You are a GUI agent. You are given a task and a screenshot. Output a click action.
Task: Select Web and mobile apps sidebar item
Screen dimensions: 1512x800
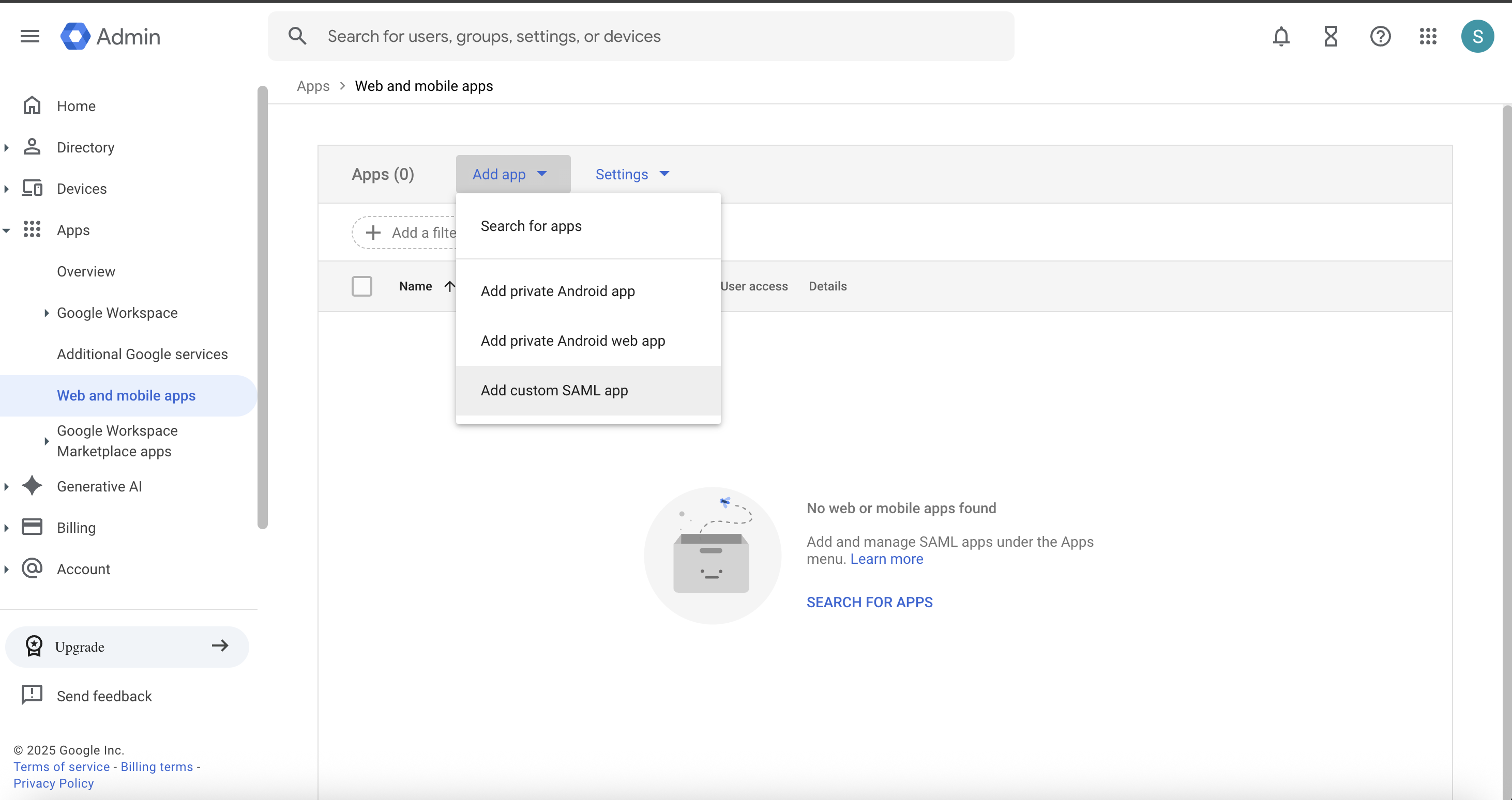(129, 395)
